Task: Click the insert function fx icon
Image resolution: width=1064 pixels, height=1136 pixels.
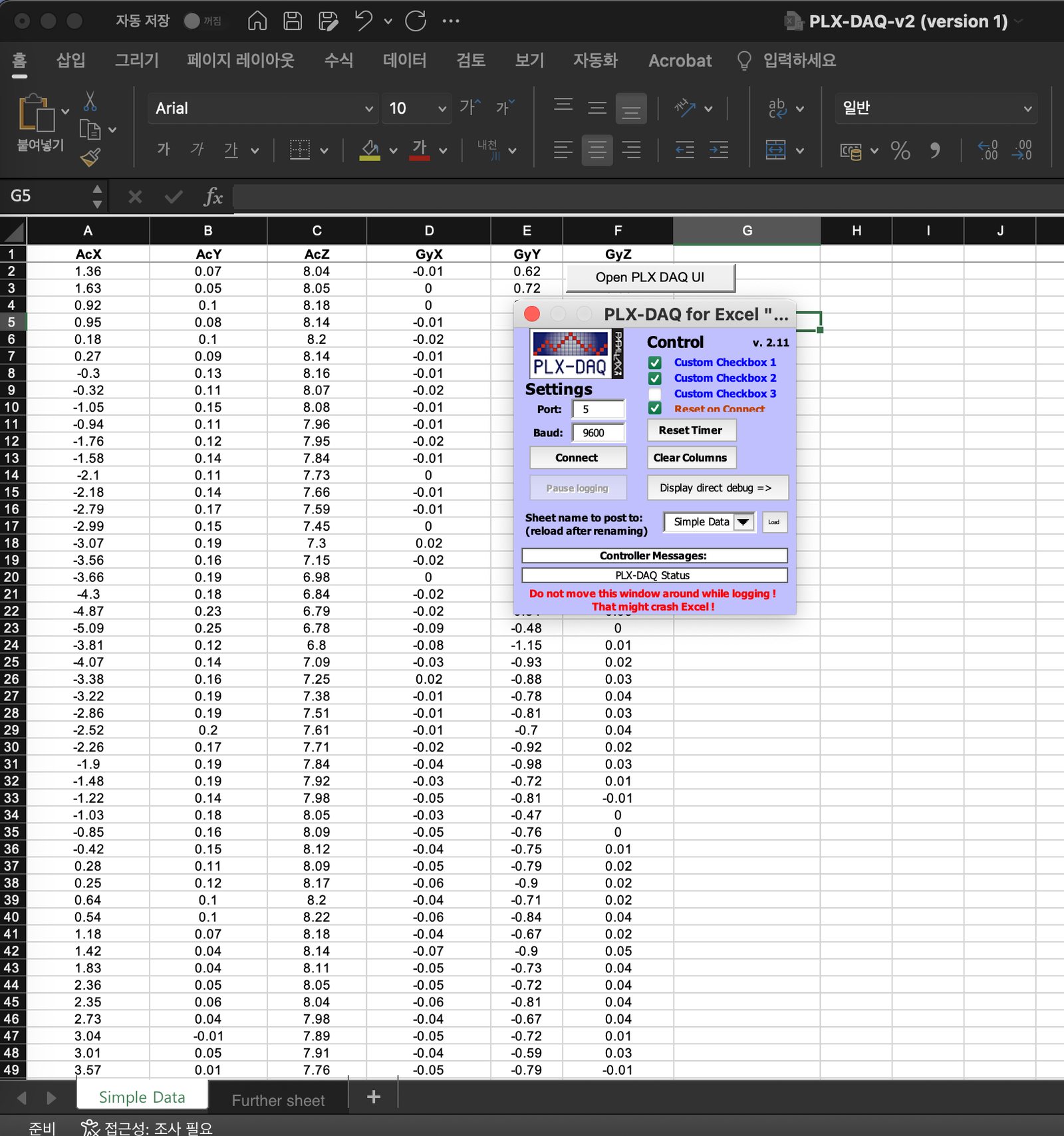Action: (213, 197)
